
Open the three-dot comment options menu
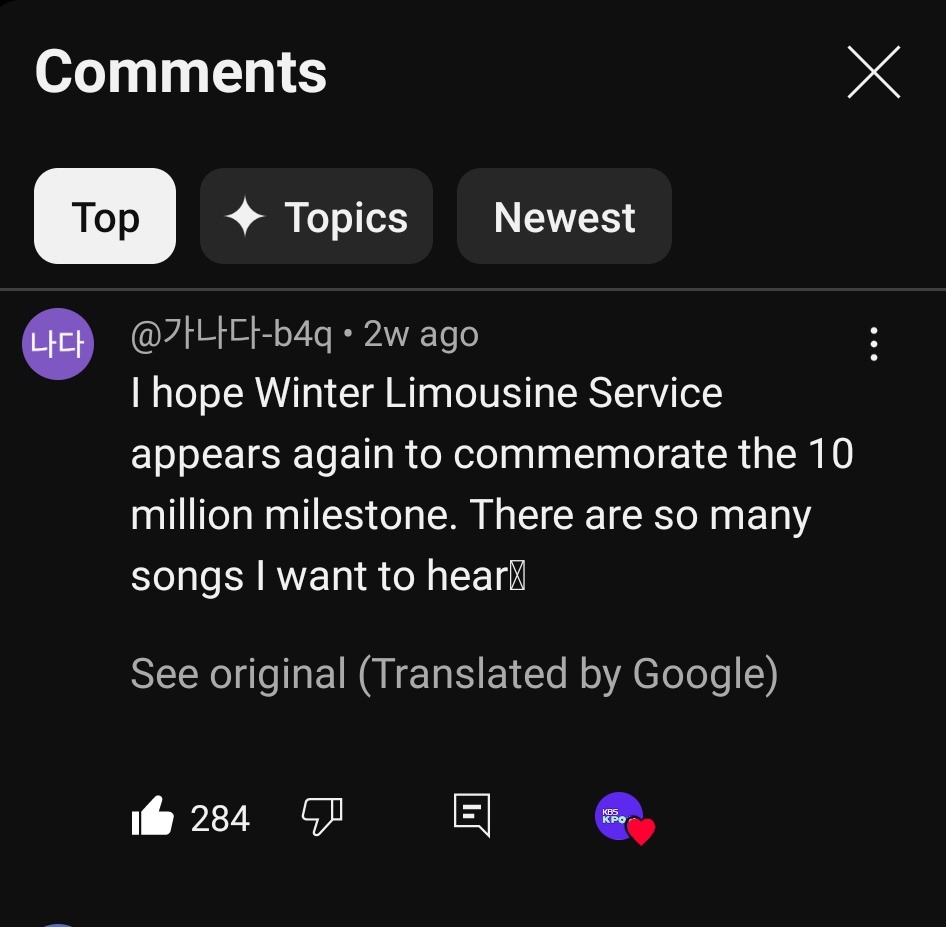pyautogui.click(x=874, y=344)
